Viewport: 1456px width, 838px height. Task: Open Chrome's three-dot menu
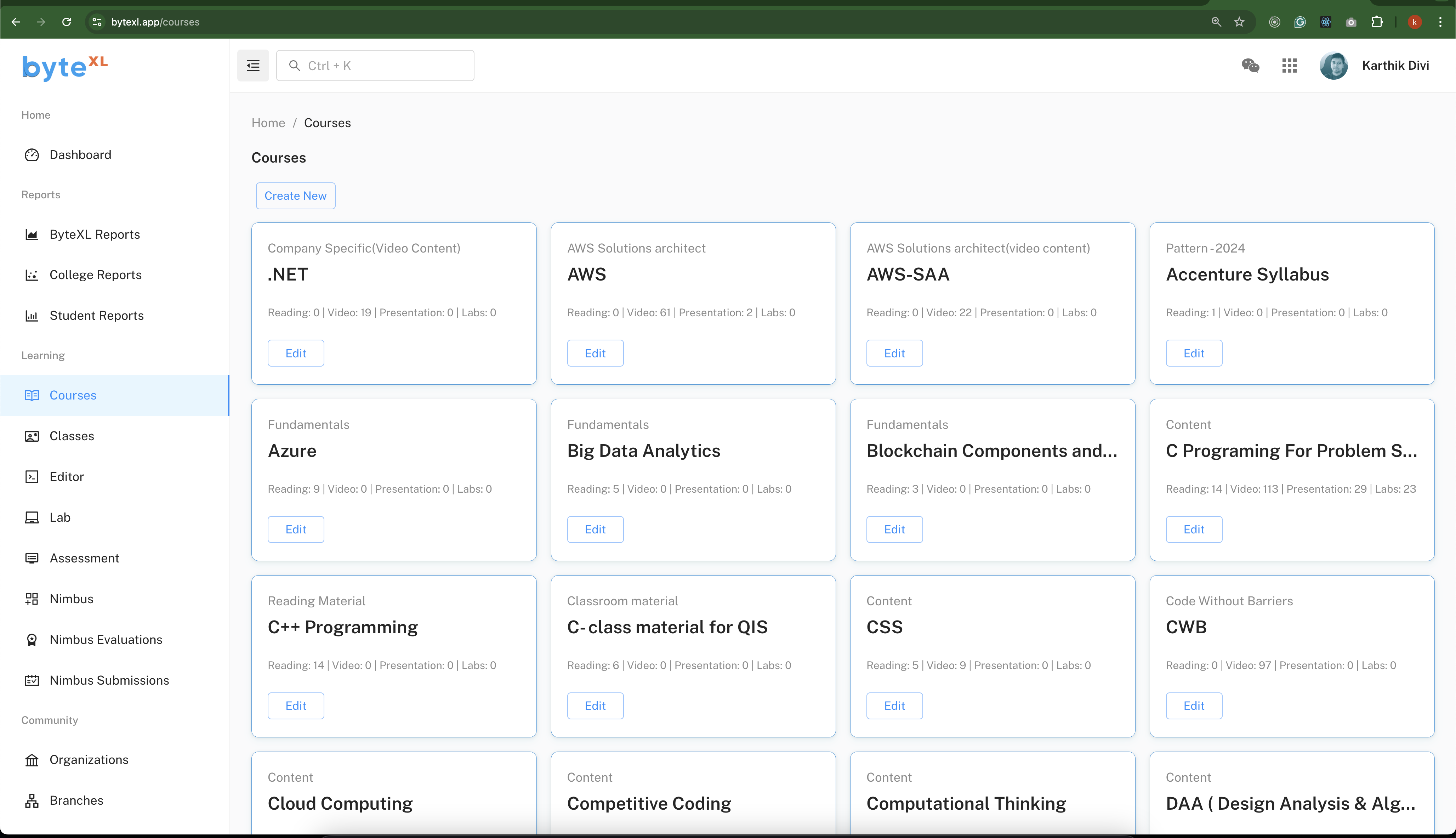point(1440,22)
